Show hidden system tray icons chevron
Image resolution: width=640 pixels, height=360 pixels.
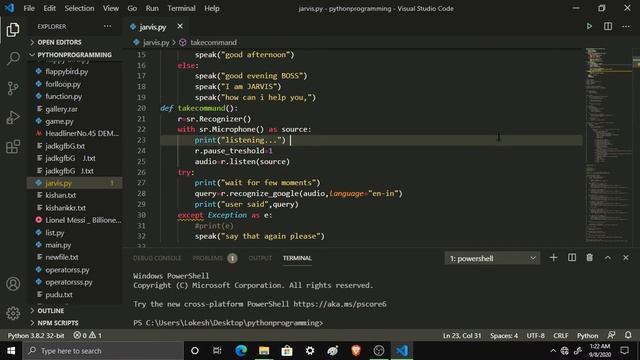coord(553,351)
